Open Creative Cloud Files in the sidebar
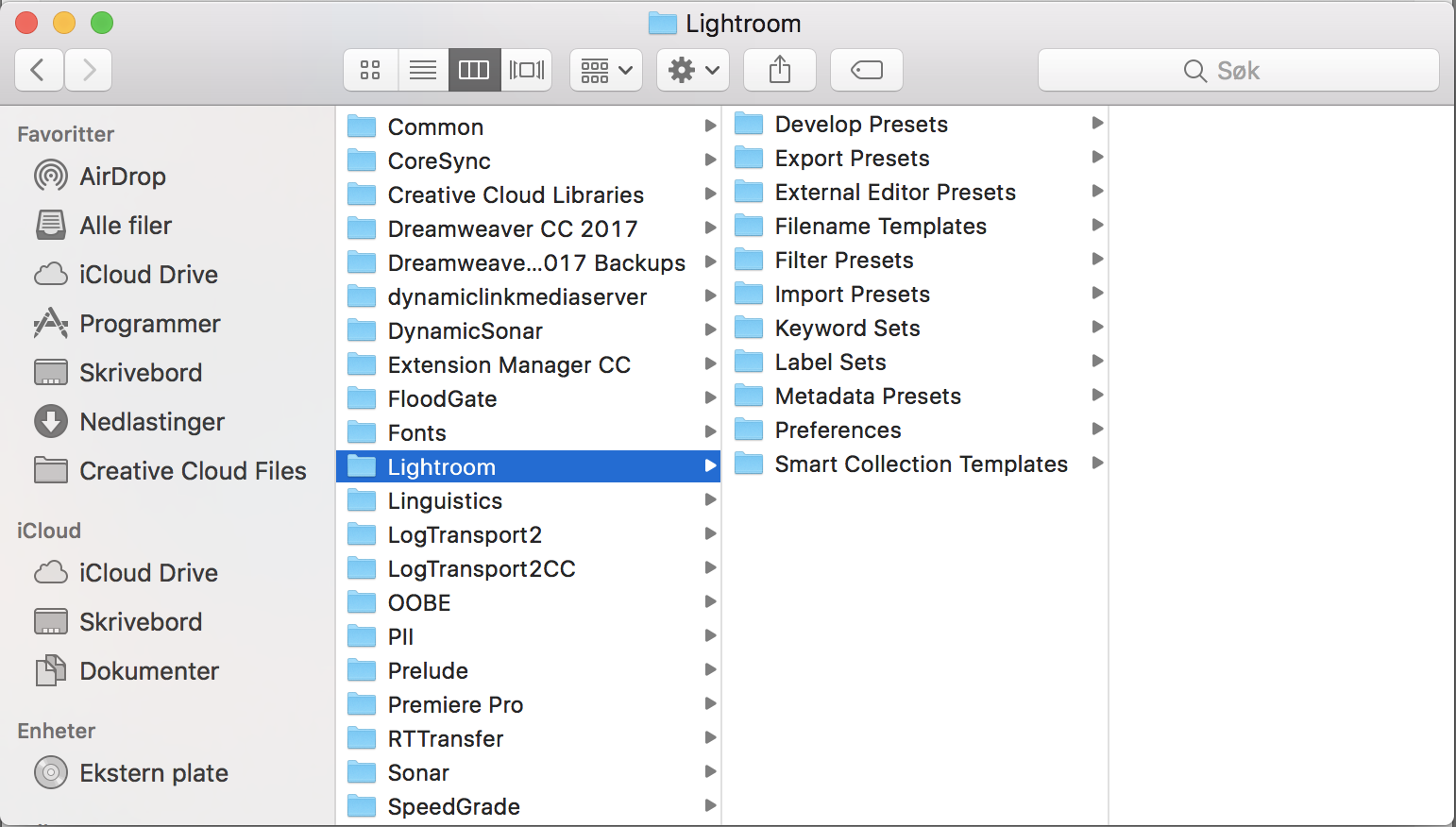The height and width of the screenshot is (827, 1456). pos(170,471)
